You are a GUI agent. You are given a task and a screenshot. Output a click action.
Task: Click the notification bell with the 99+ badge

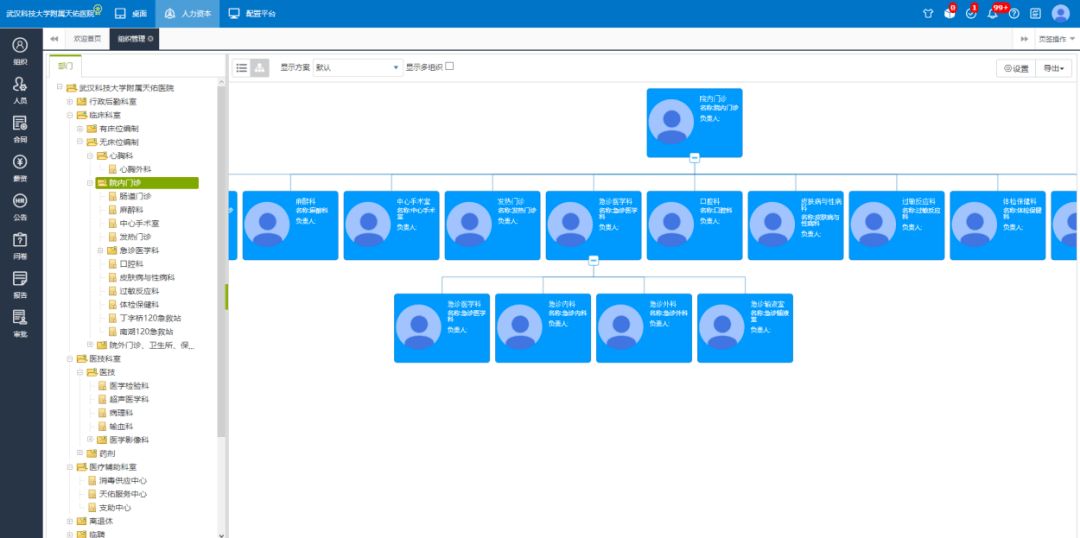point(993,14)
